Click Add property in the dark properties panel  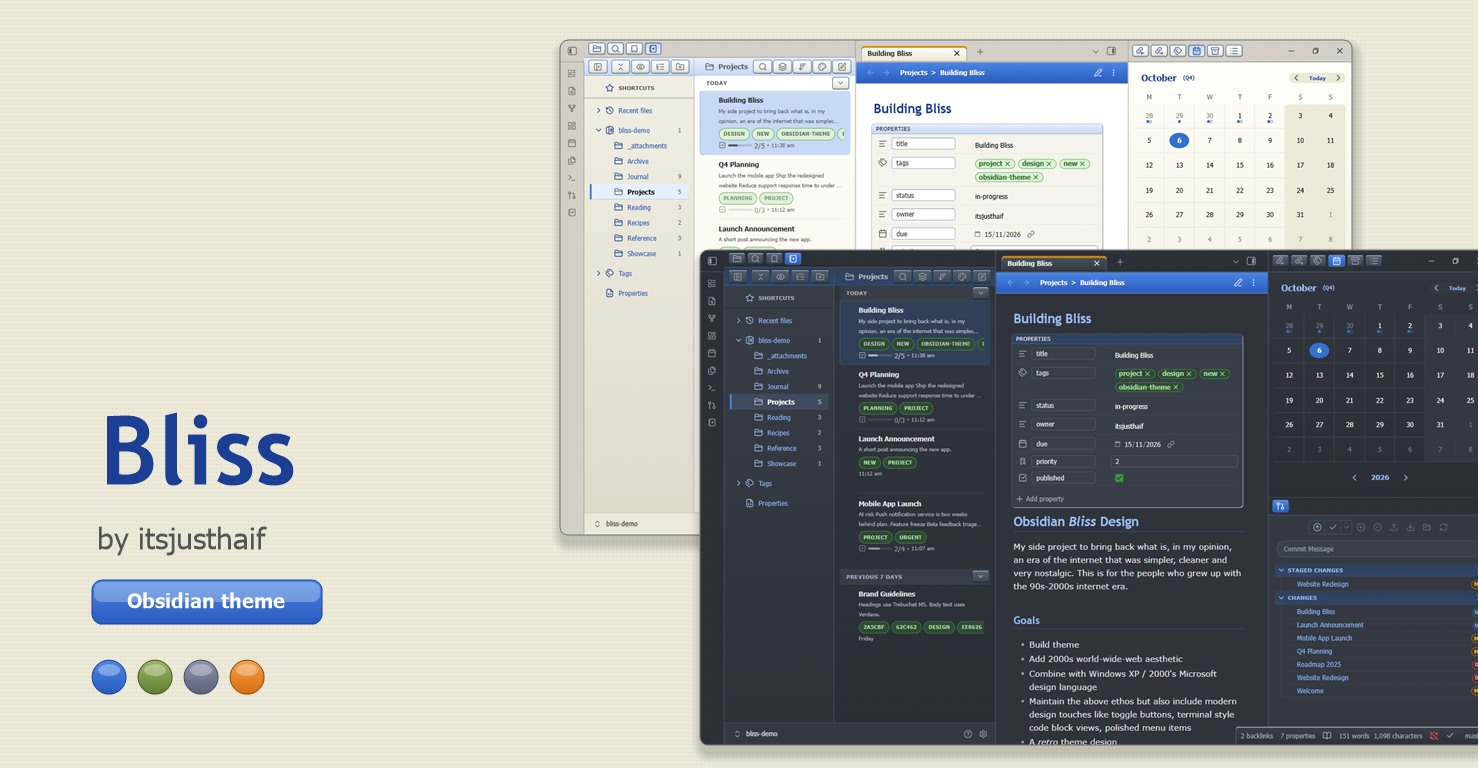coord(1040,499)
